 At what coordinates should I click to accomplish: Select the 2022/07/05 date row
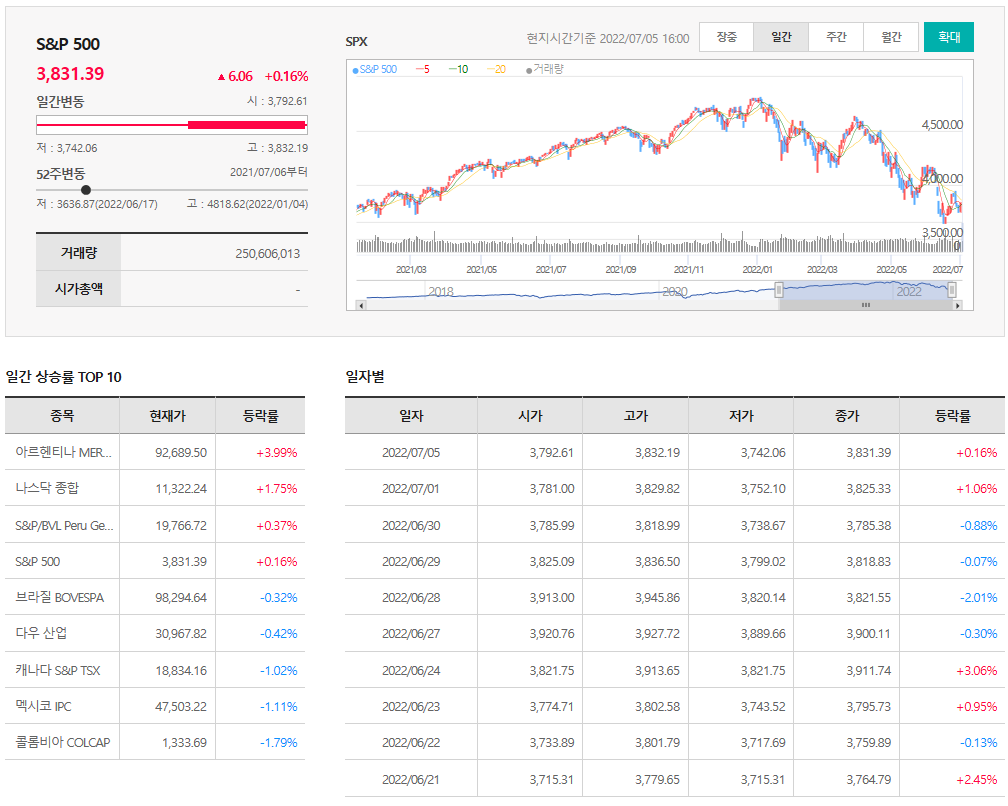click(674, 452)
